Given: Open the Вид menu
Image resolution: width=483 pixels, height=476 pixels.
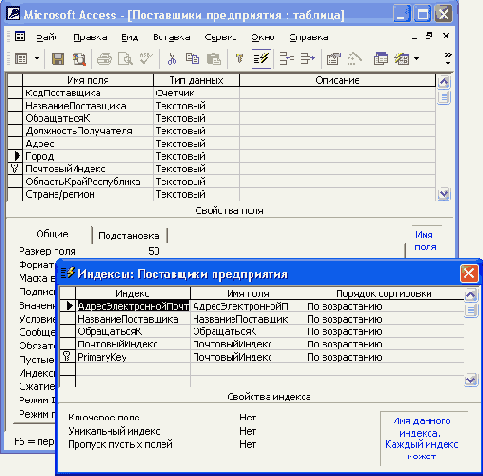Looking at the screenshot, I should point(130,37).
